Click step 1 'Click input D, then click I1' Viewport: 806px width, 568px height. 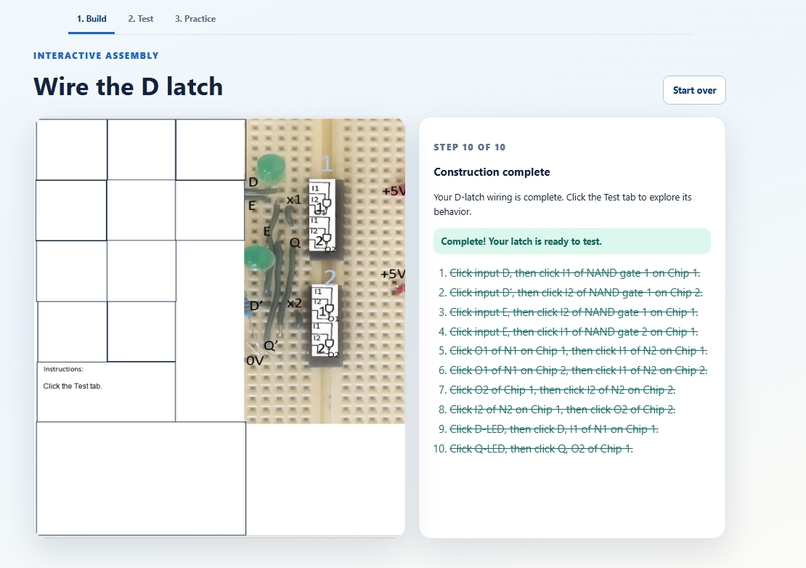(x=575, y=273)
